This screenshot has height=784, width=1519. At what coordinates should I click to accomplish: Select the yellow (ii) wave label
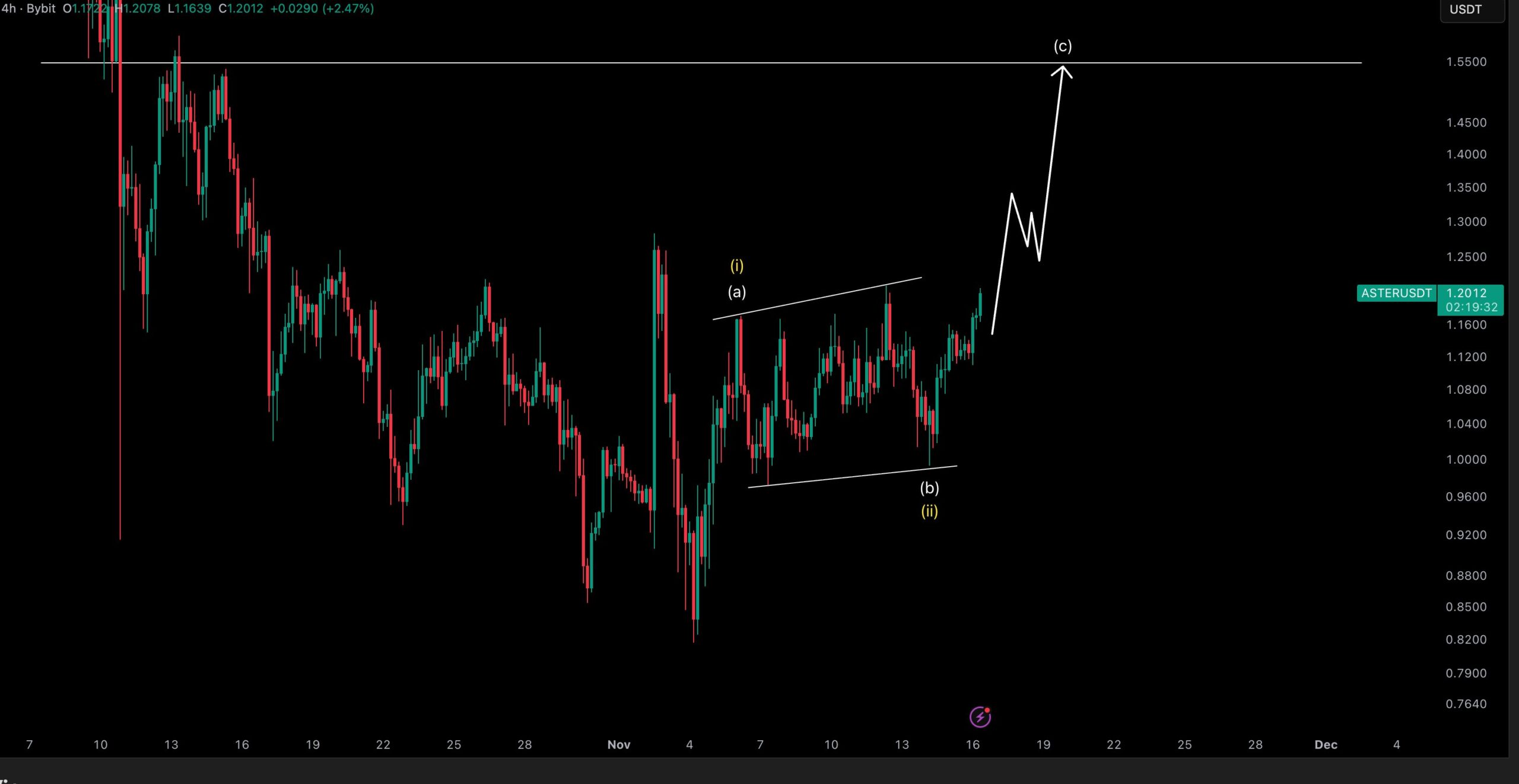pos(929,511)
